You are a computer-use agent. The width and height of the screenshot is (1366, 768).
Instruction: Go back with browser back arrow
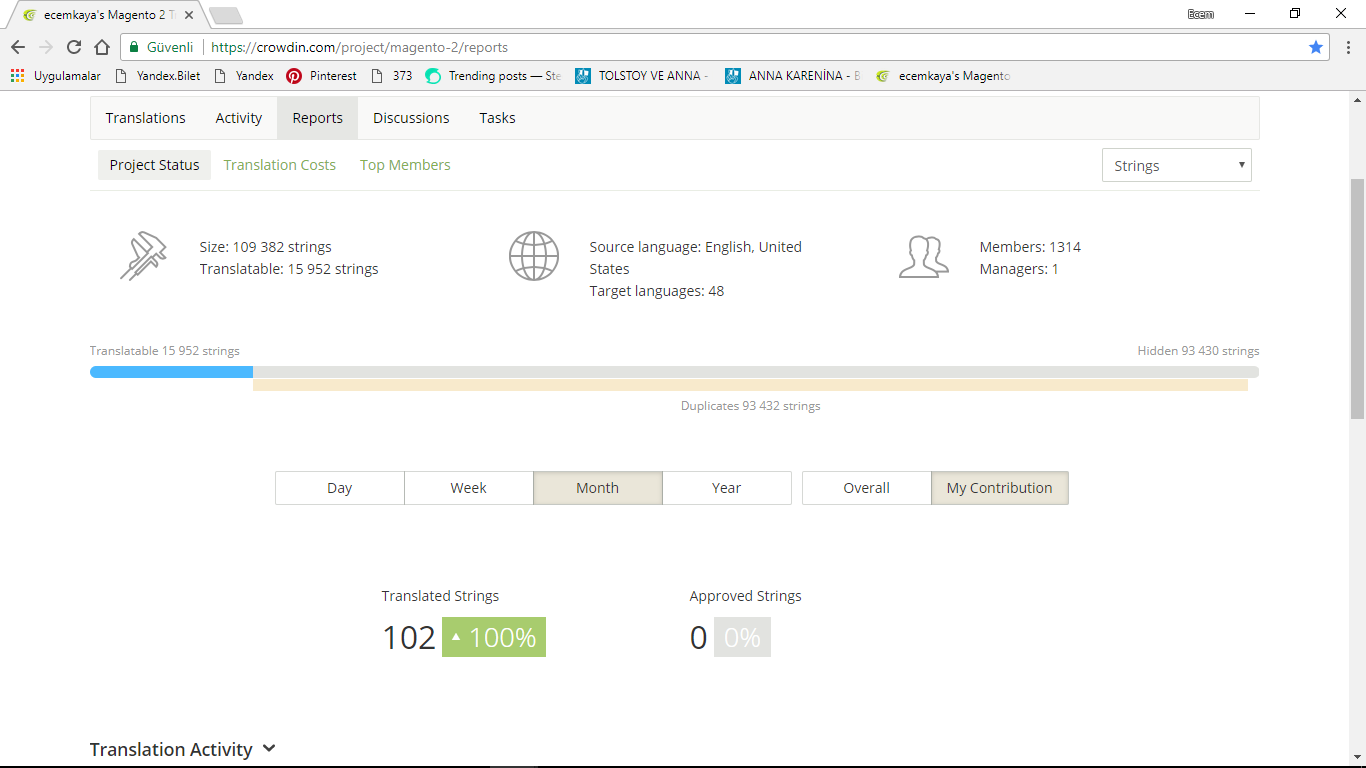tap(18, 47)
